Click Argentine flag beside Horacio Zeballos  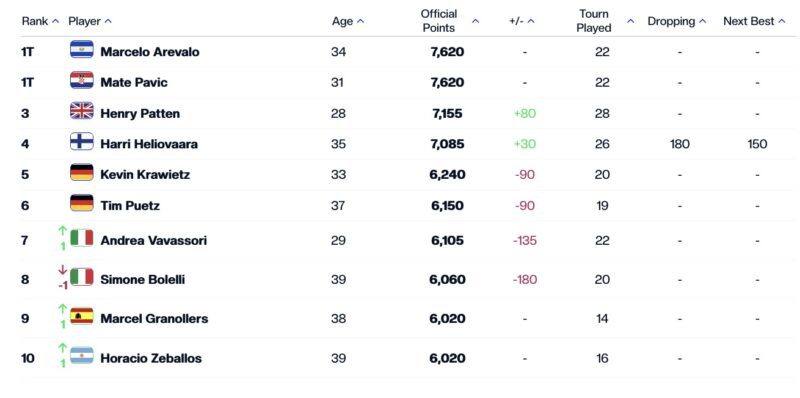point(82,356)
